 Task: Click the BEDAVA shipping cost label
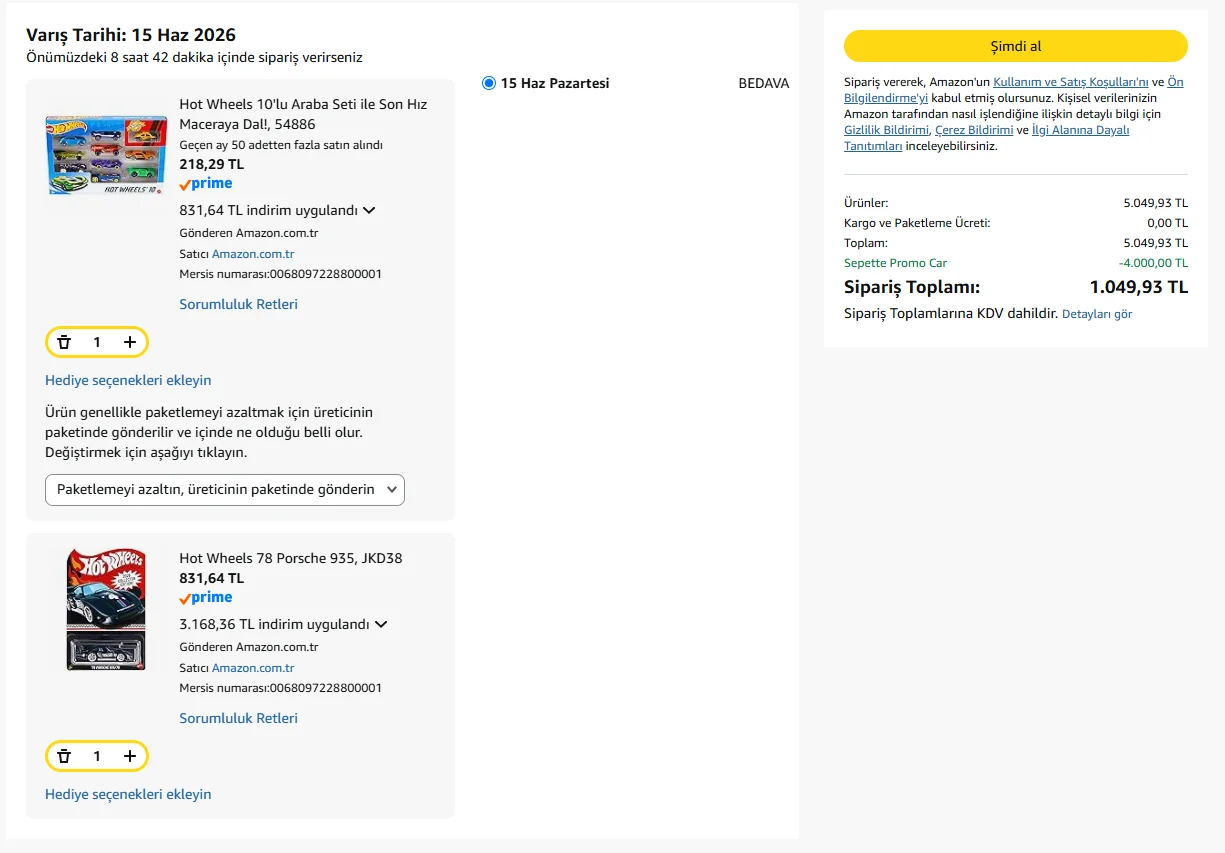(764, 83)
